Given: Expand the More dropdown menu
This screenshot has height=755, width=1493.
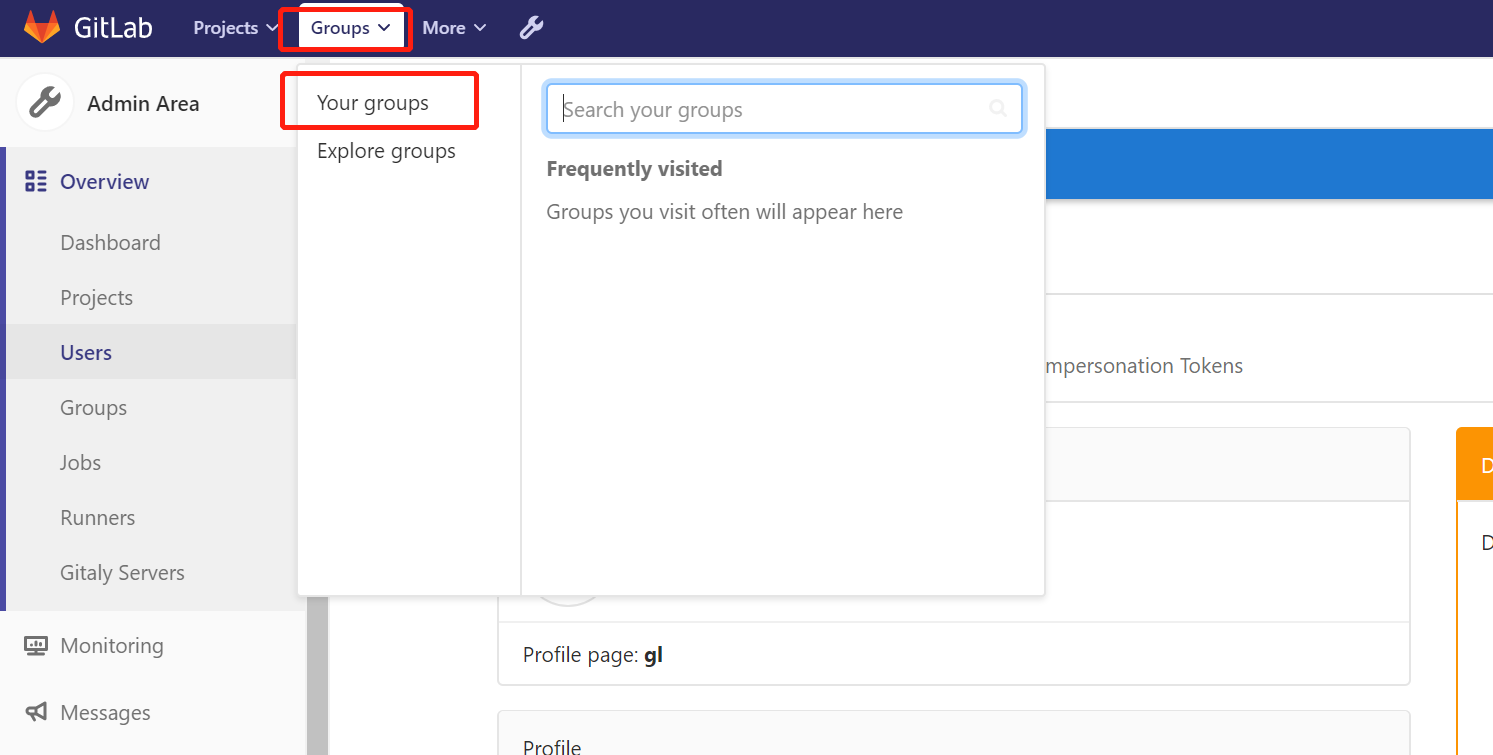Looking at the screenshot, I should [454, 28].
